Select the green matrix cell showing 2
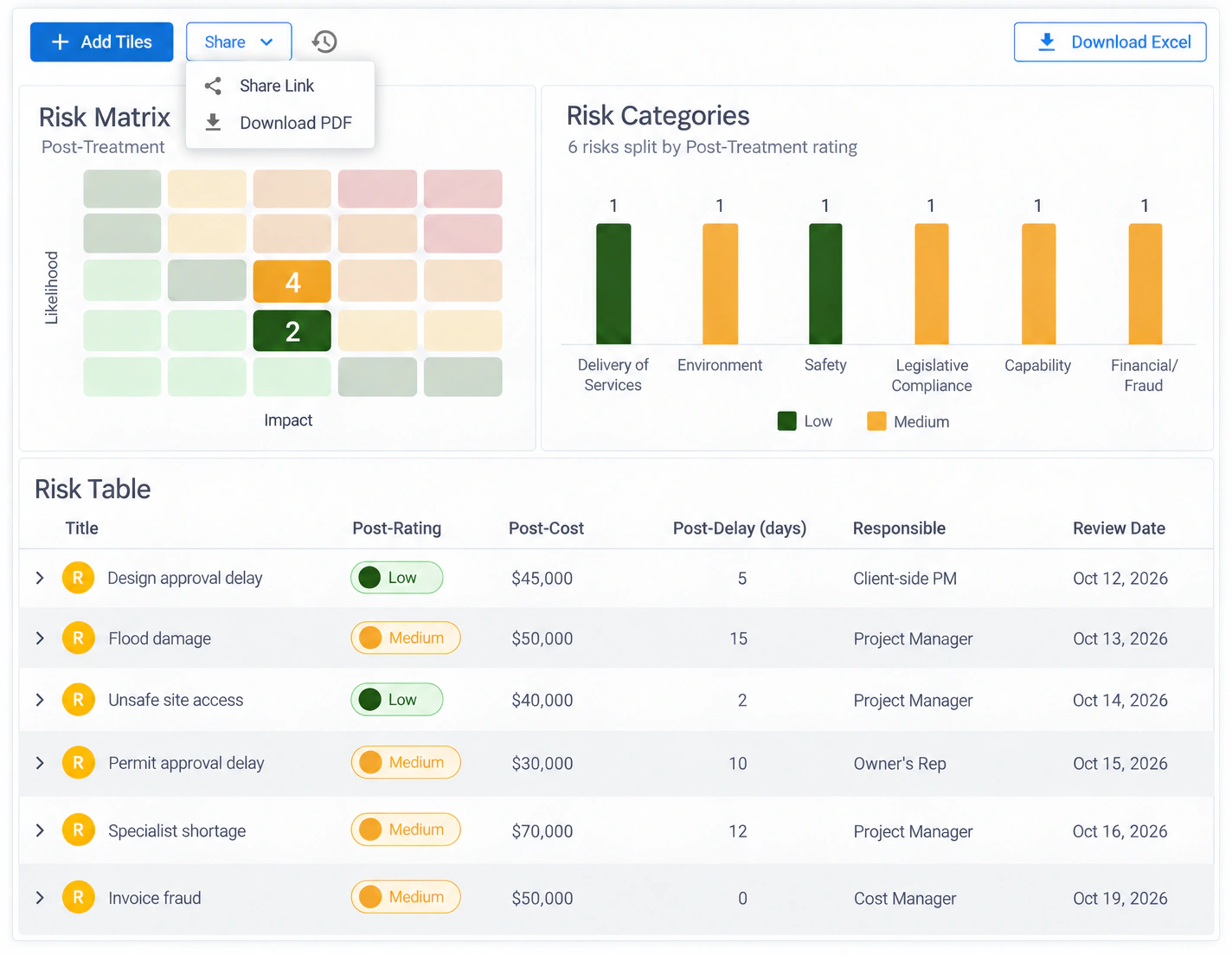 pos(292,330)
